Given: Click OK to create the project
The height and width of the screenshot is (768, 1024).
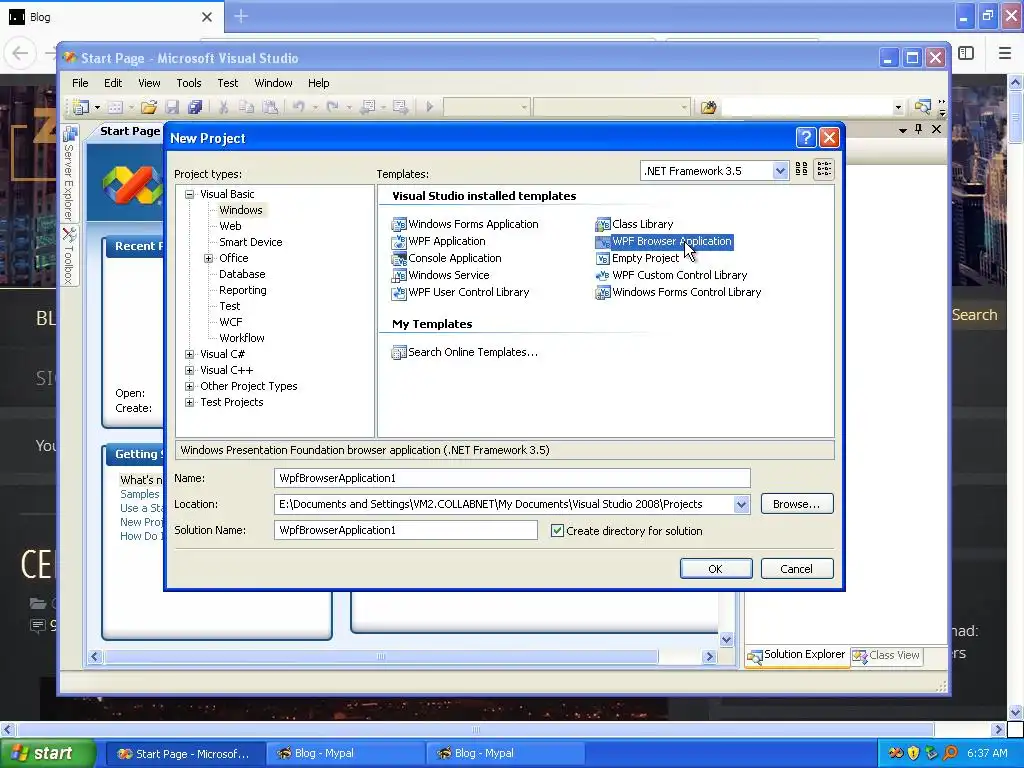Looking at the screenshot, I should pos(716,569).
